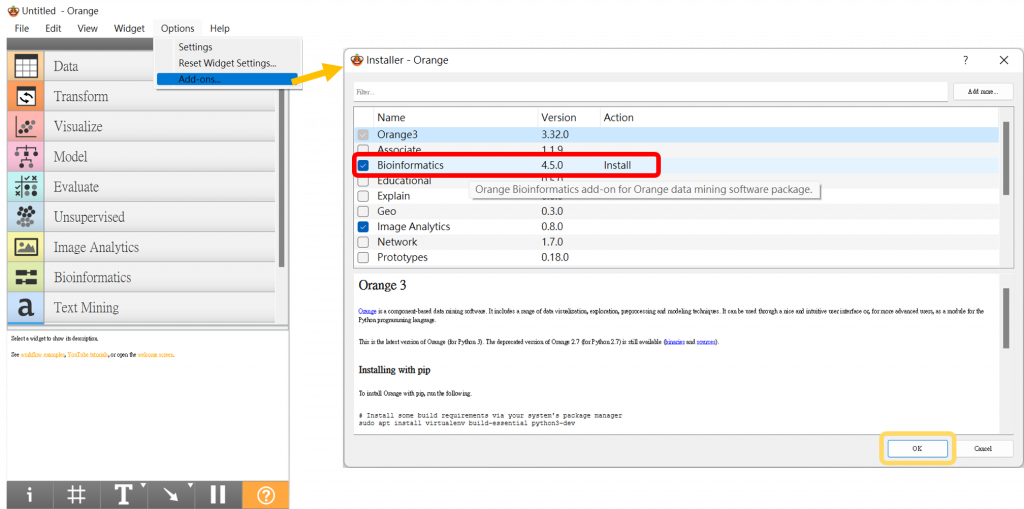Image resolution: width=1024 pixels, height=509 pixels.
Task: Open the File menu
Action: 22,28
